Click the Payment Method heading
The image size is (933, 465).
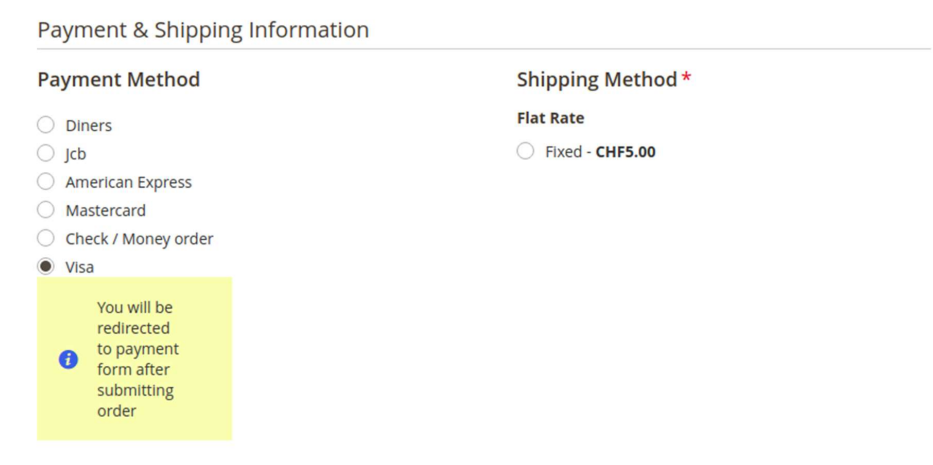(x=118, y=80)
